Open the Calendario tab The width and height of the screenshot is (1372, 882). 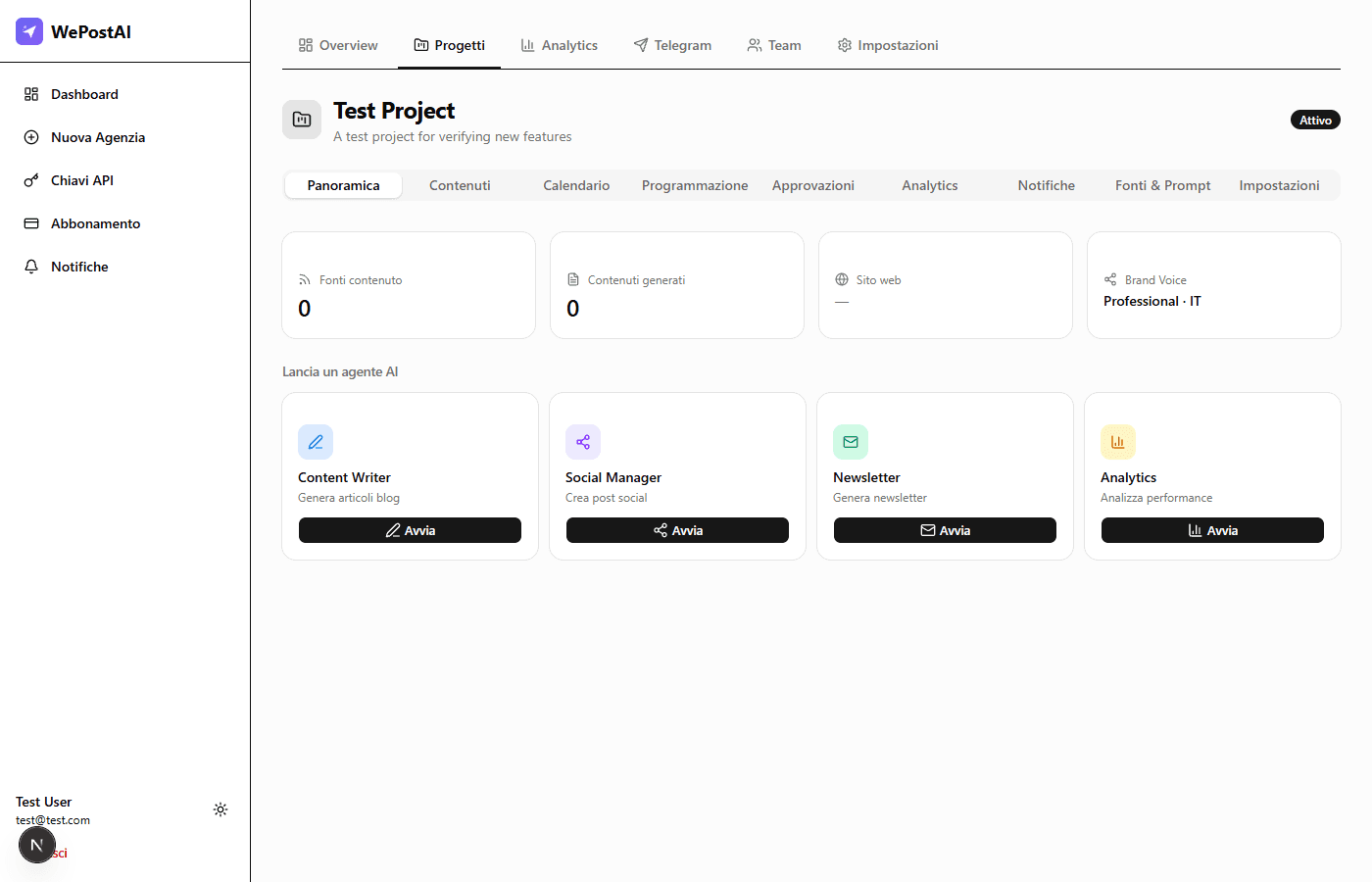coord(576,185)
